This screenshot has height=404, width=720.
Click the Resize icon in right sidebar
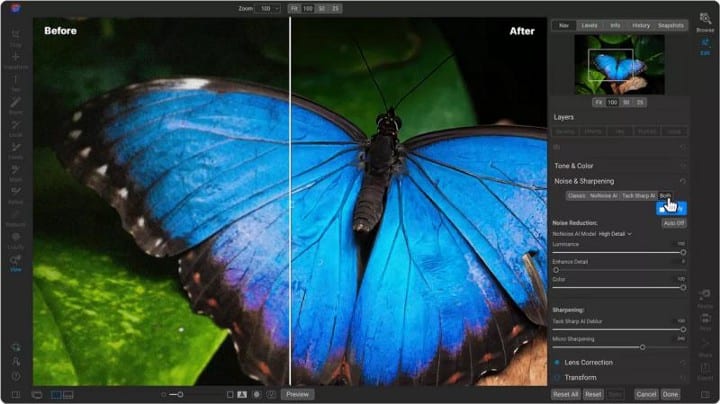[705, 297]
